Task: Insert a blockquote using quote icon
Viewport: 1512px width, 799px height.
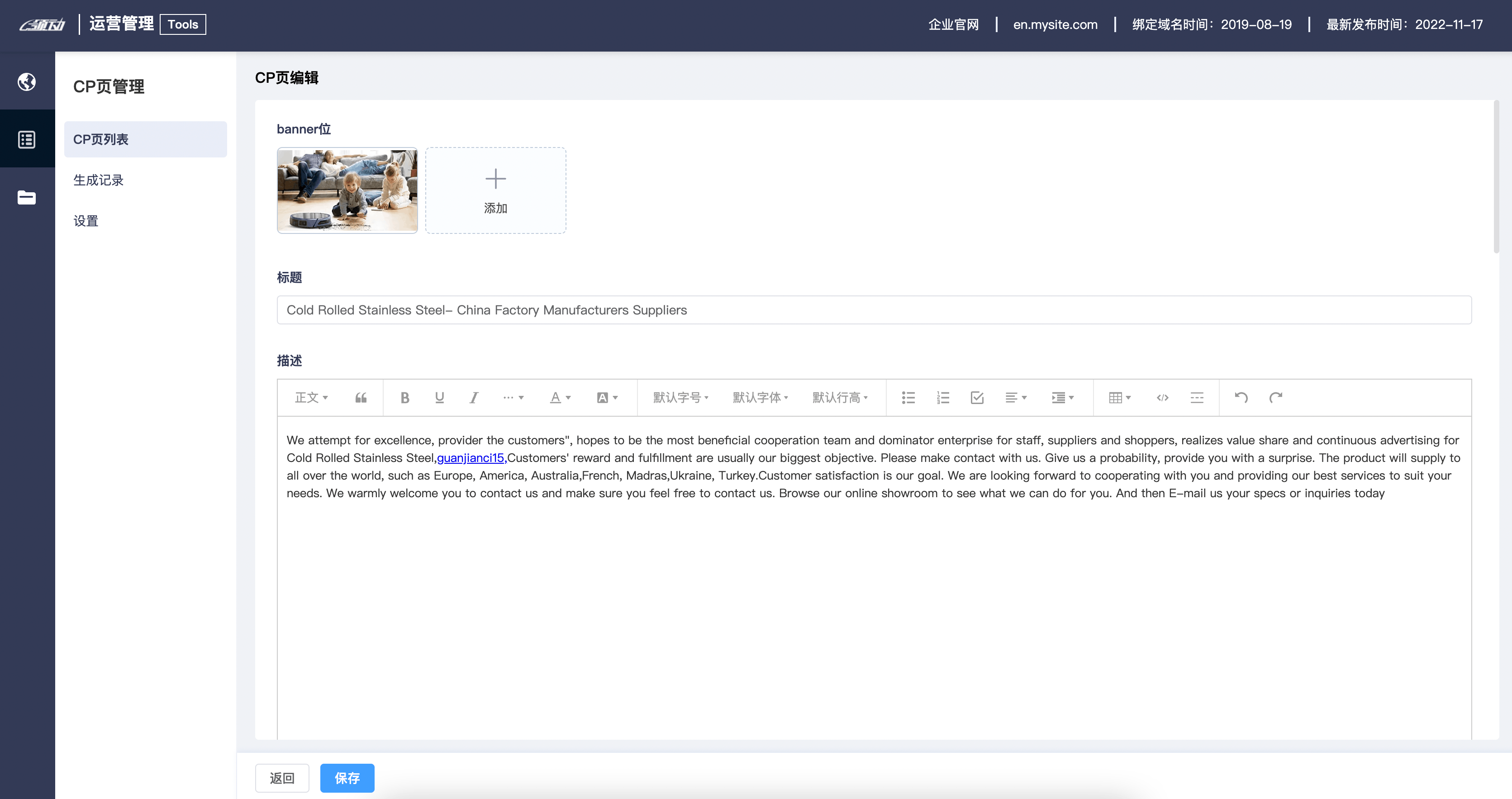Action: [361, 397]
